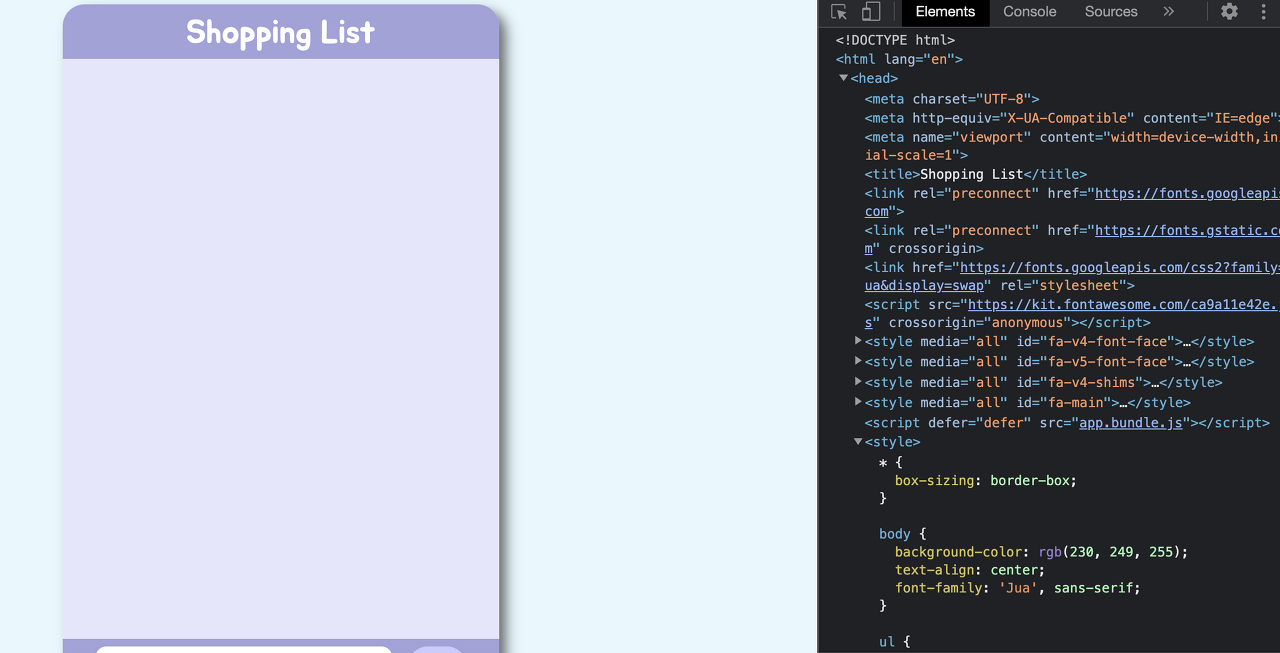Click the background-color rgb(230, 249, 255) text
Image resolution: width=1280 pixels, height=653 pixels.
click(1042, 552)
